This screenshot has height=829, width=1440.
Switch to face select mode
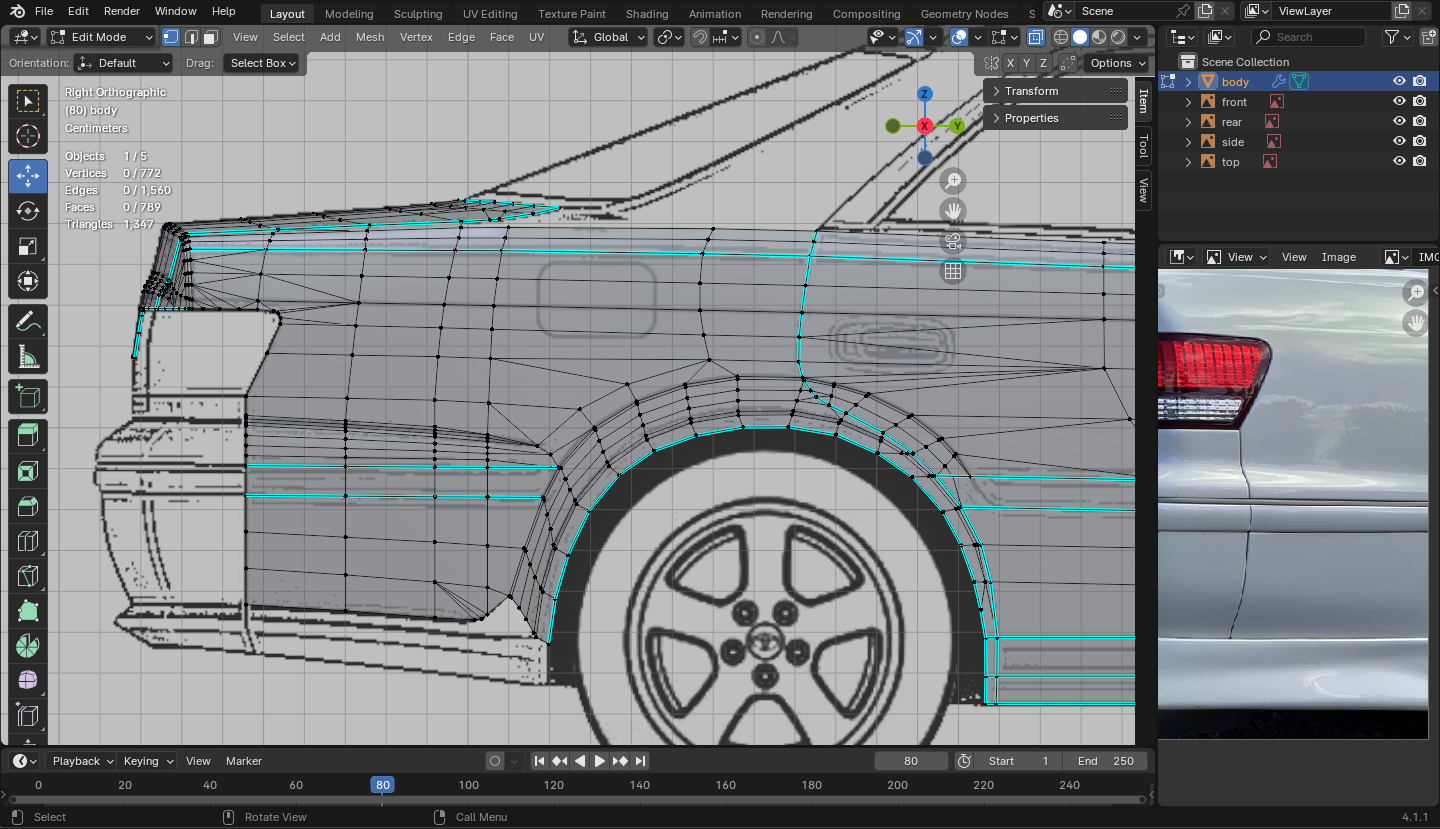pyautogui.click(x=210, y=37)
